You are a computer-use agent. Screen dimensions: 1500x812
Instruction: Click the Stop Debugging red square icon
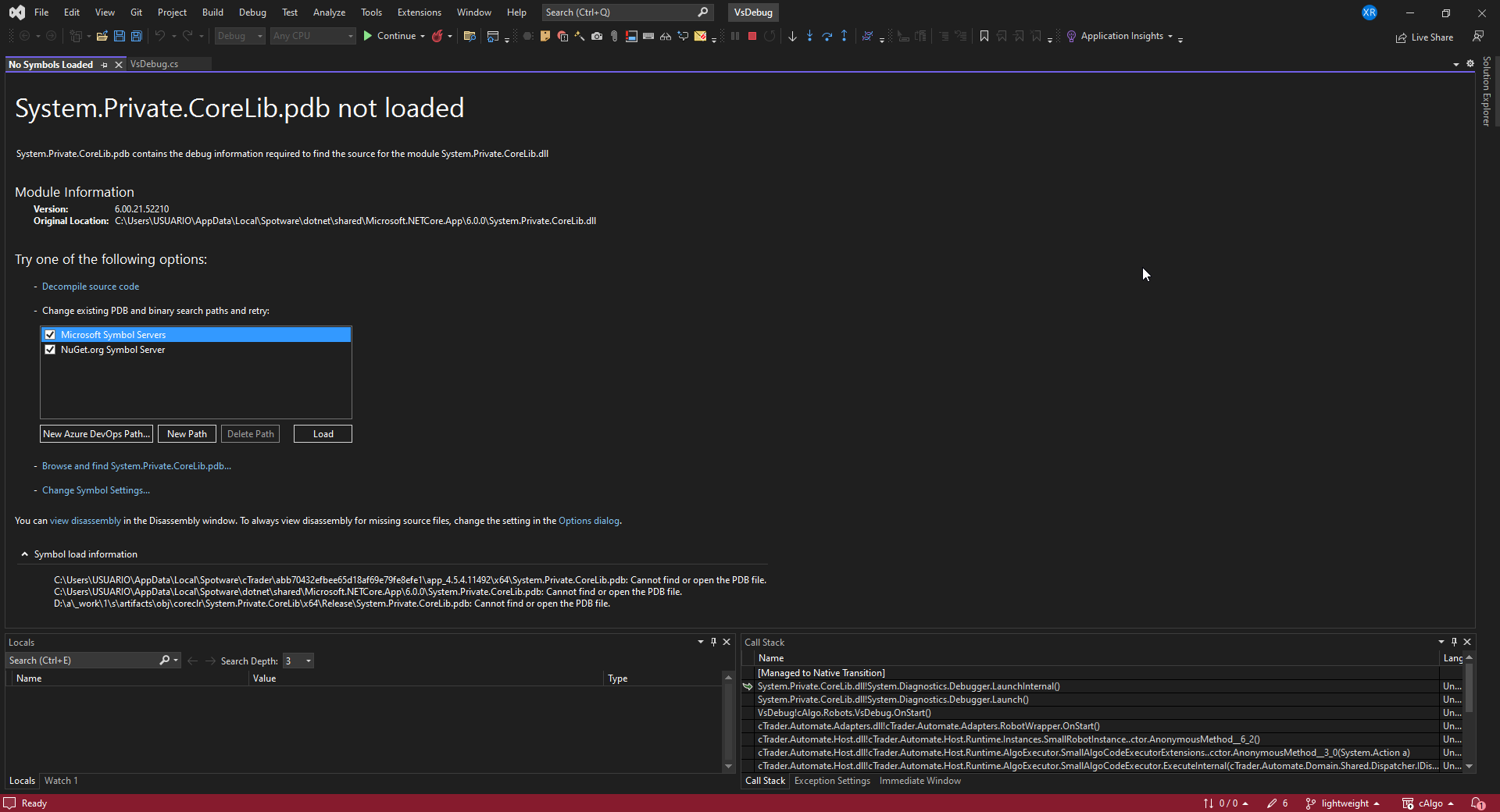click(752, 36)
